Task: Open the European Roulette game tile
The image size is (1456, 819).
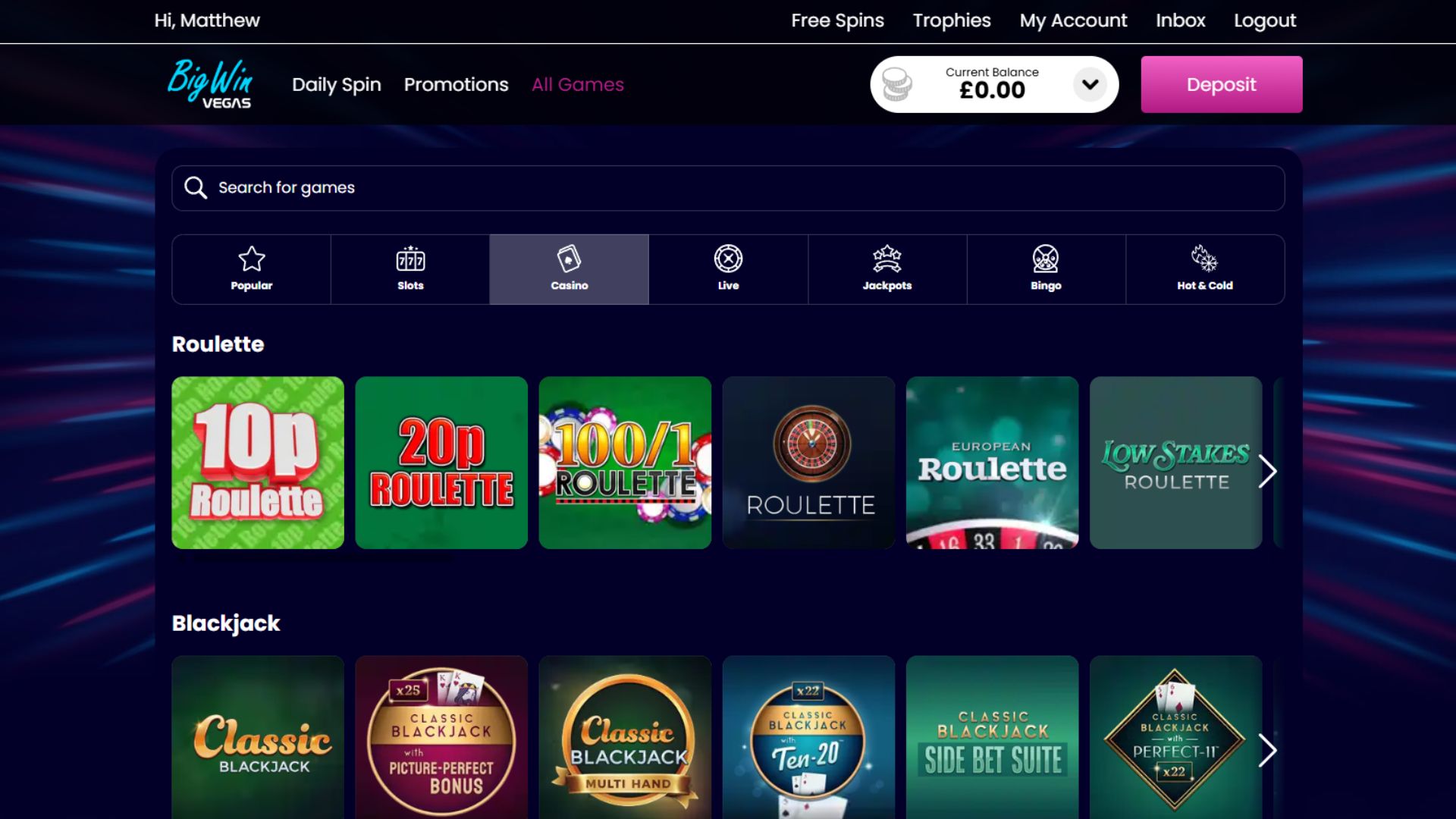Action: coord(992,463)
